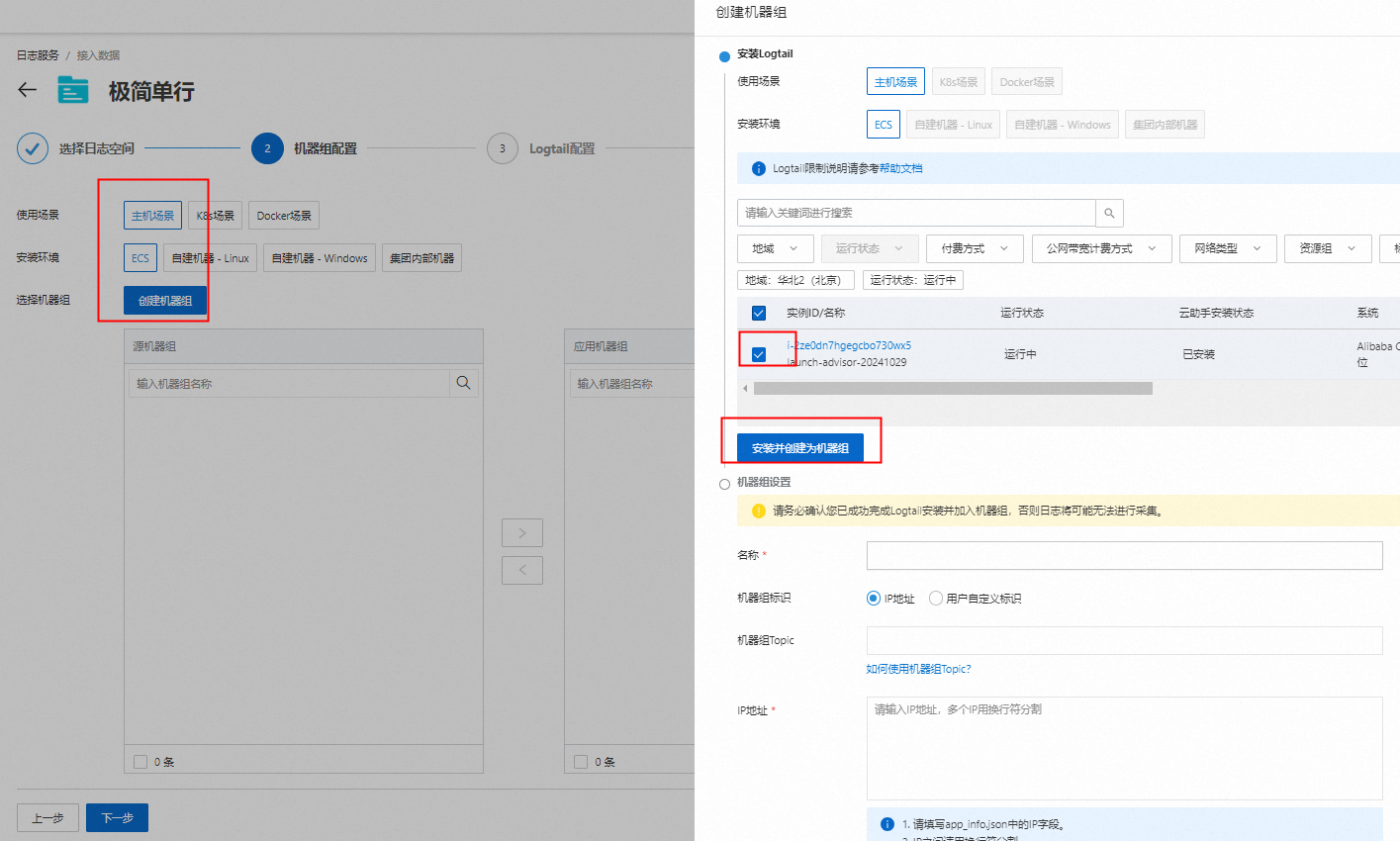
Task: Select 集团内部机器 on the left page
Action: click(x=421, y=258)
